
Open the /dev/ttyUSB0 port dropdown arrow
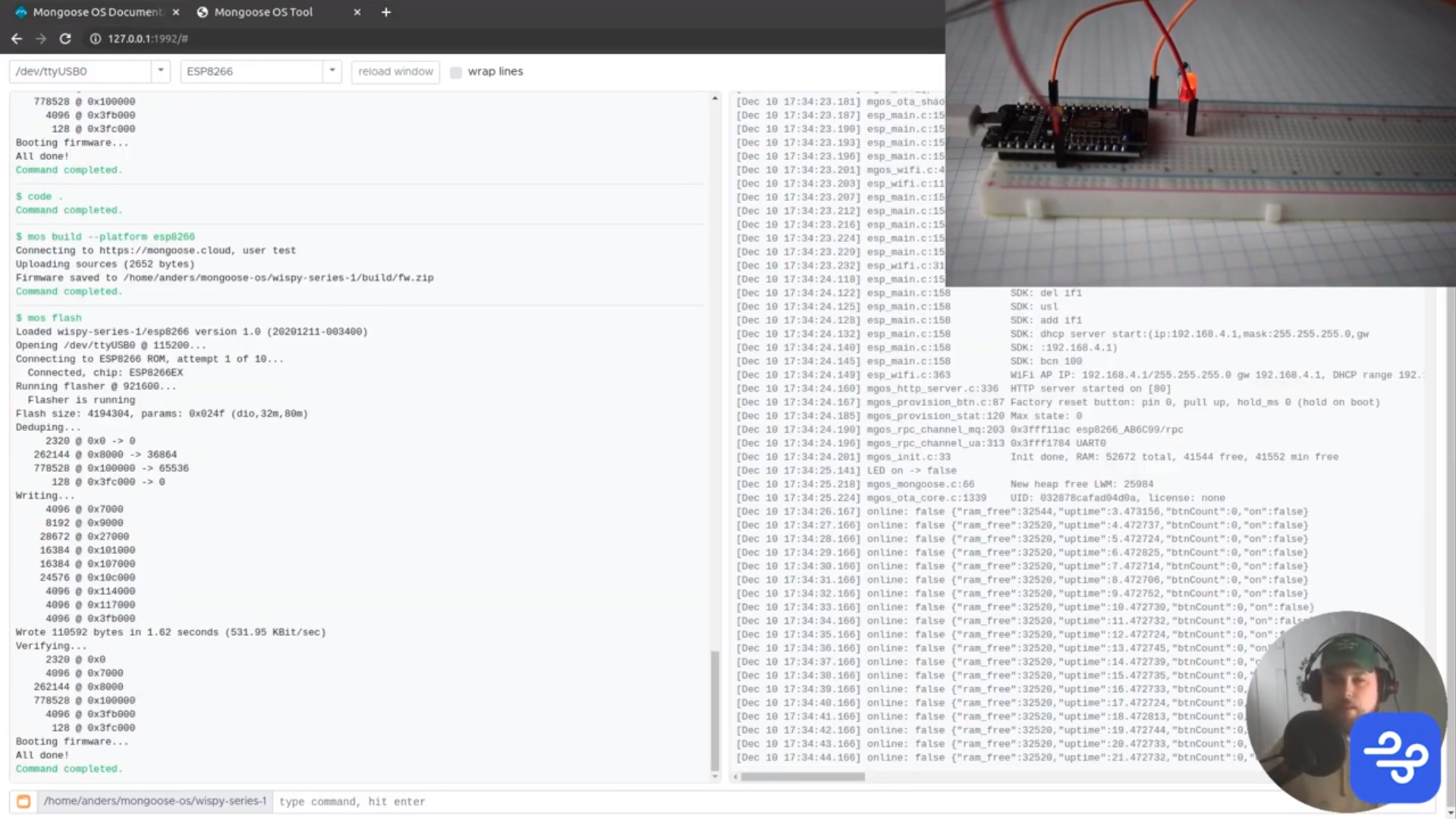coord(161,71)
